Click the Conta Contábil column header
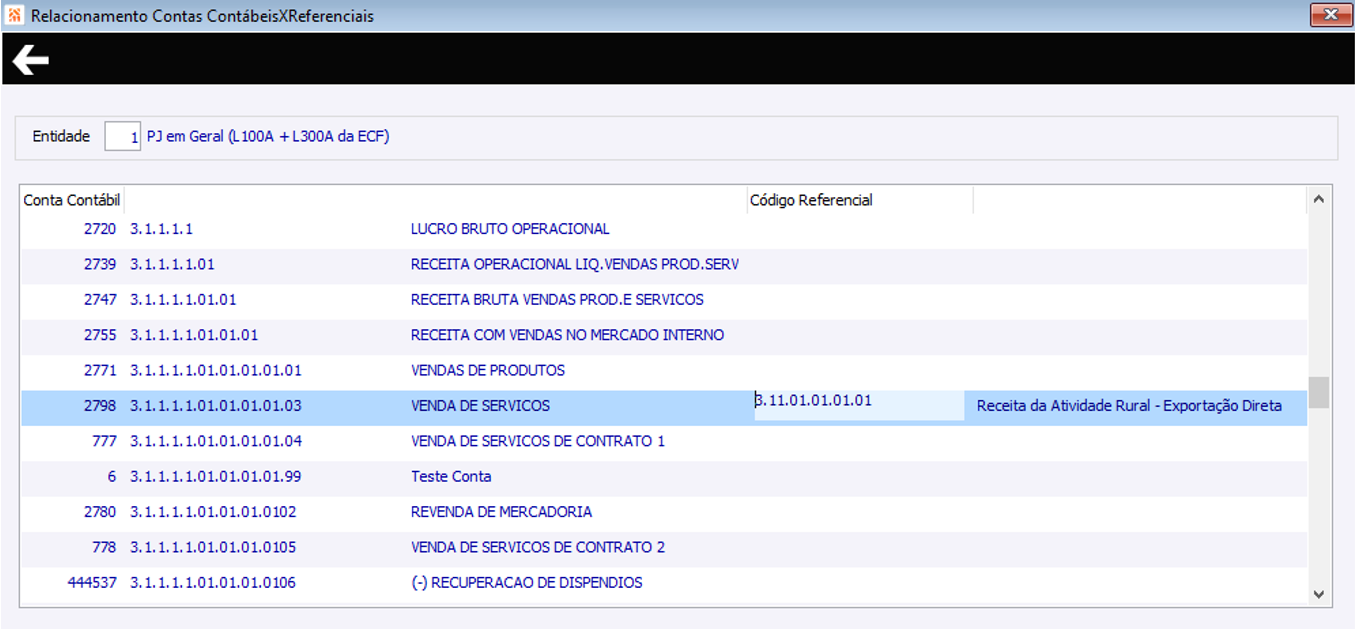 (72, 200)
